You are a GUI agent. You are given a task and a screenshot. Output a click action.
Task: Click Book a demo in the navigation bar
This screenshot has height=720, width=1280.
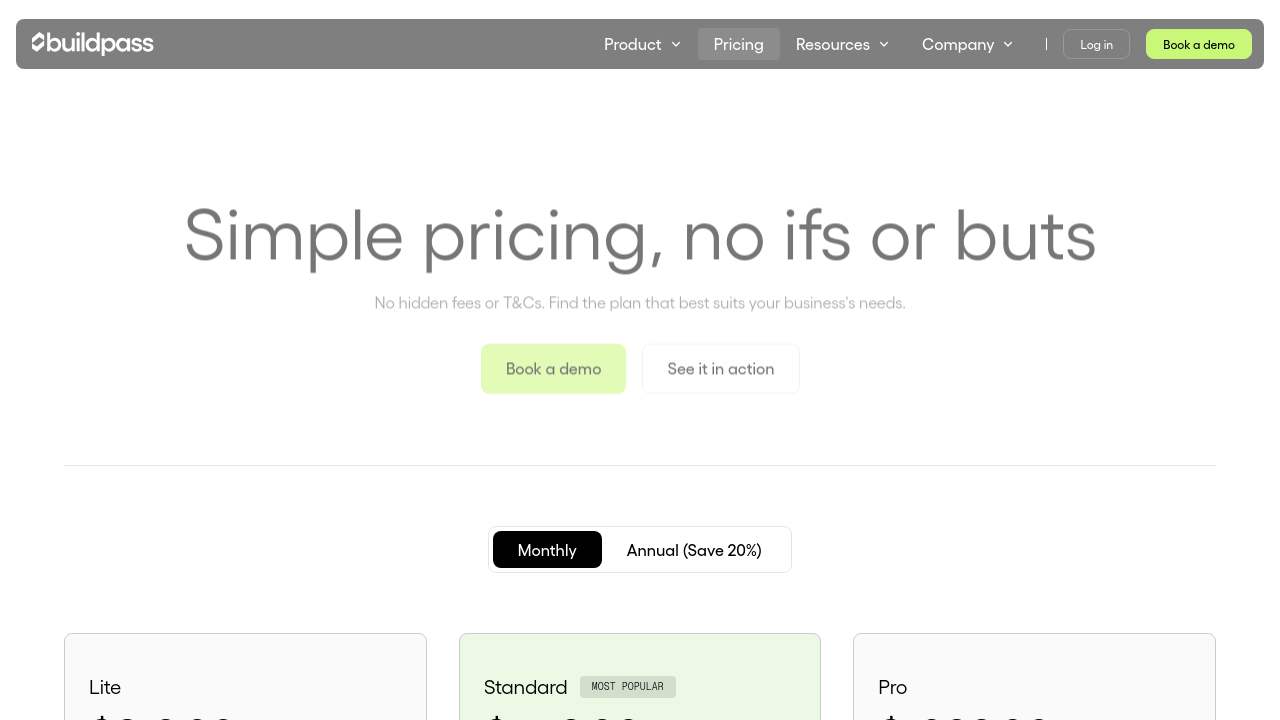tap(1198, 44)
